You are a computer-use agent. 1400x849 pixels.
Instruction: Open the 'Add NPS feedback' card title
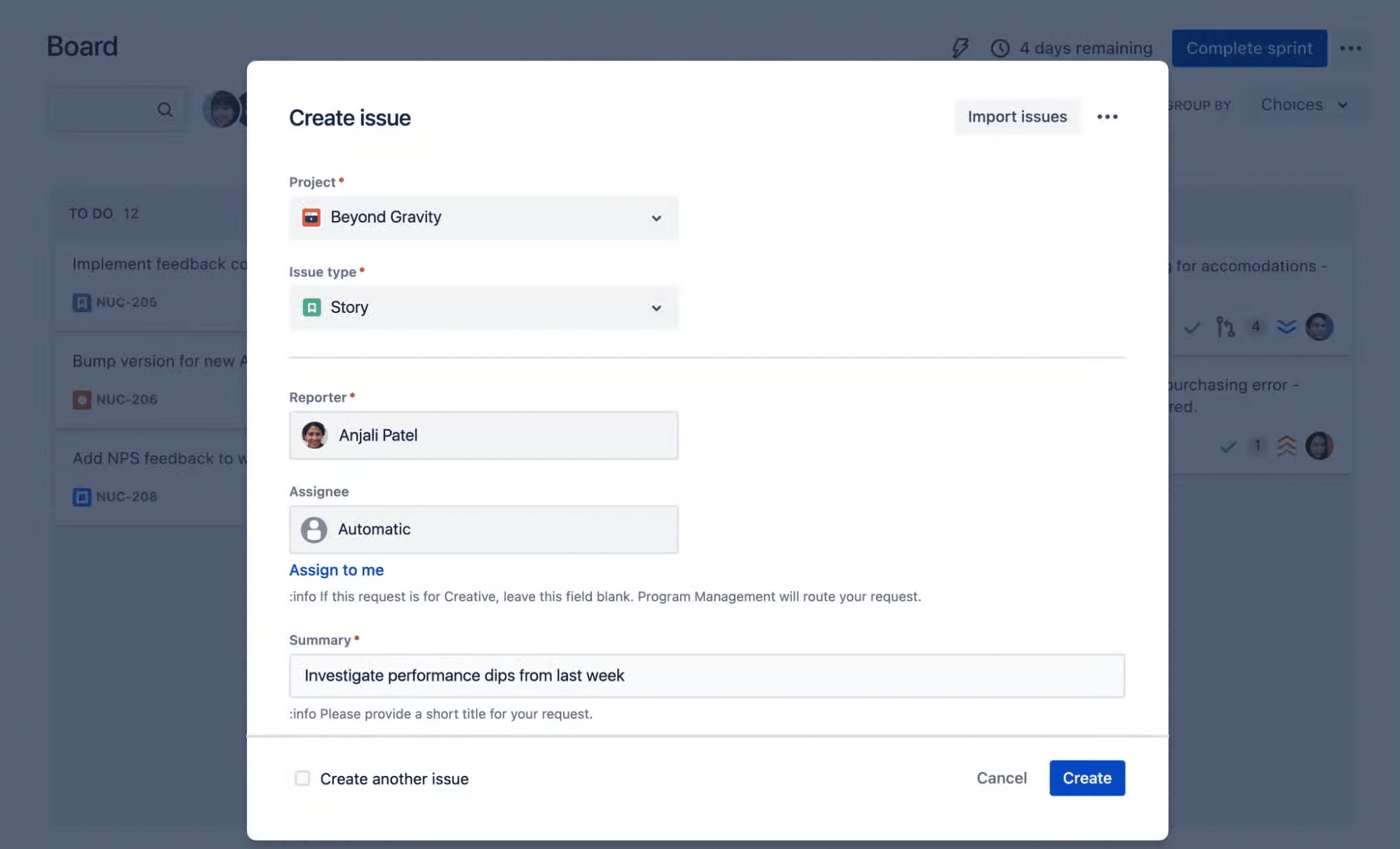160,459
